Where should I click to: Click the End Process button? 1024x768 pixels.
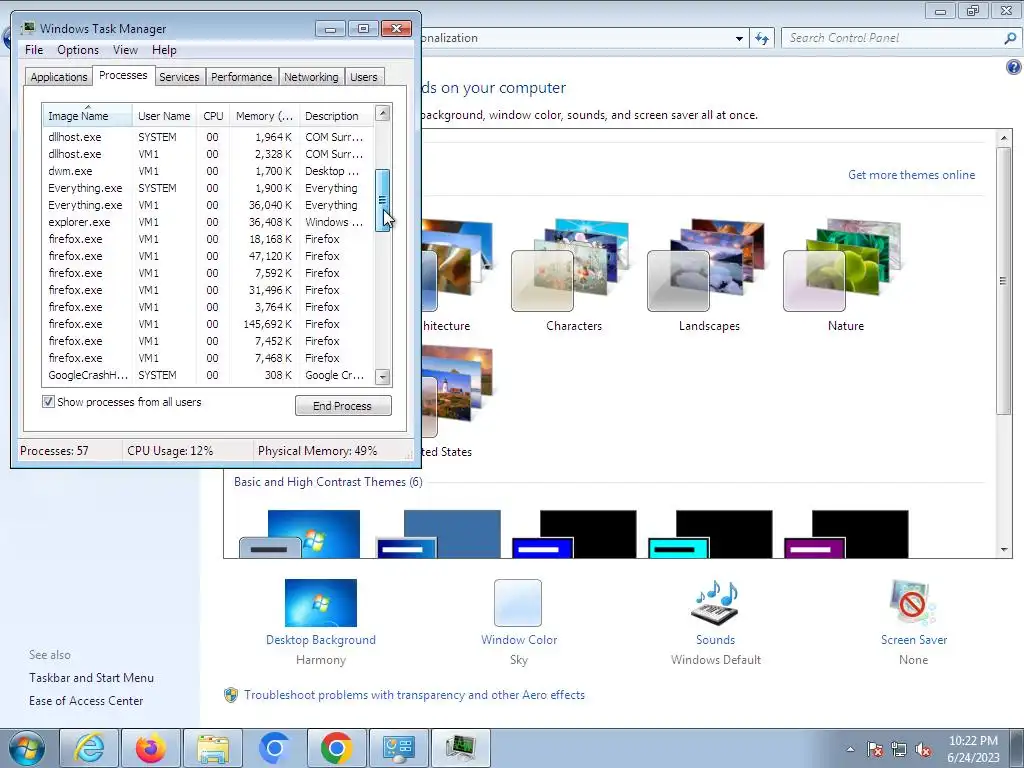coord(343,406)
